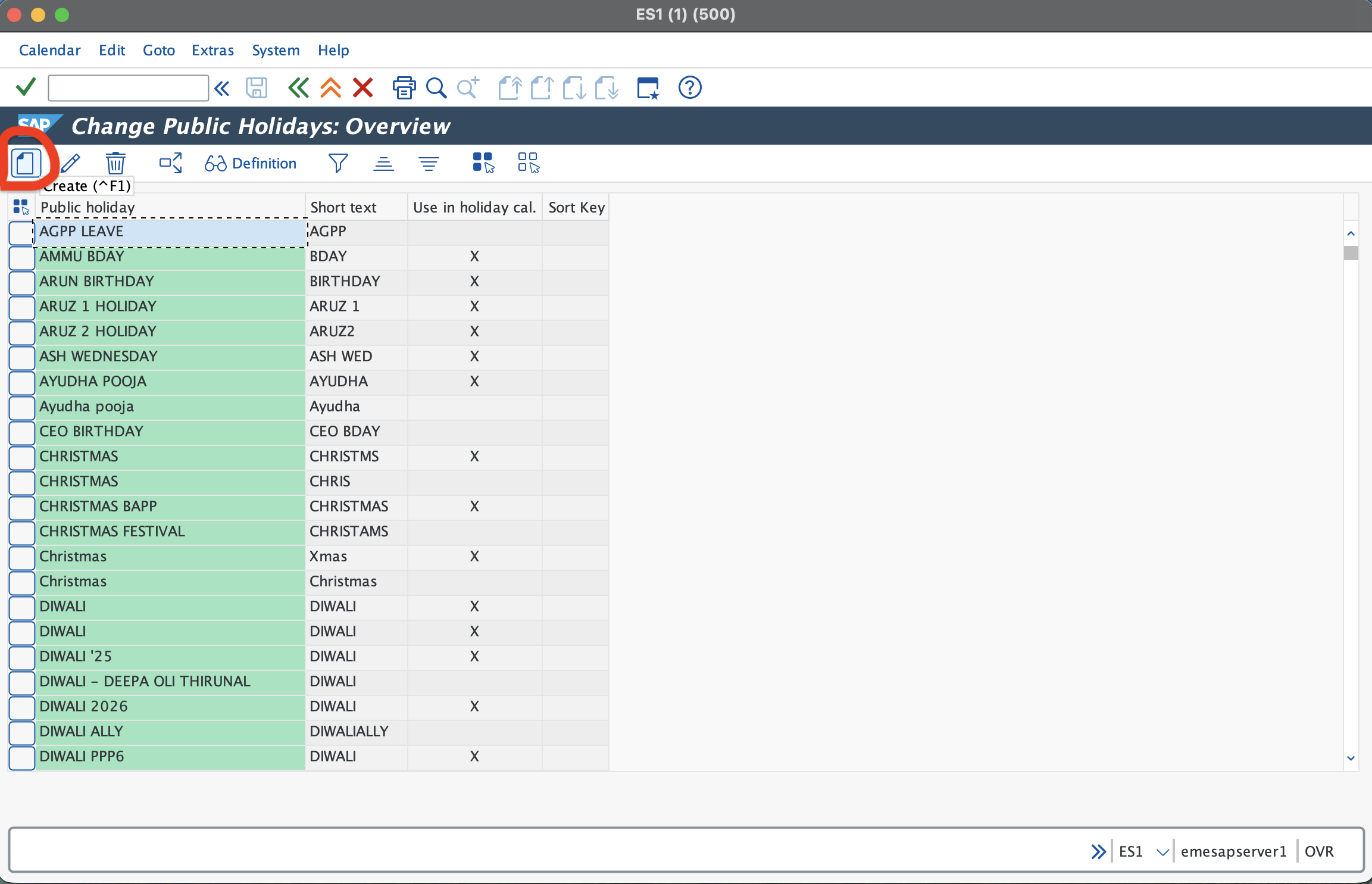Click the Select All blocks icon
The image size is (1372, 884).
pyautogui.click(x=483, y=163)
